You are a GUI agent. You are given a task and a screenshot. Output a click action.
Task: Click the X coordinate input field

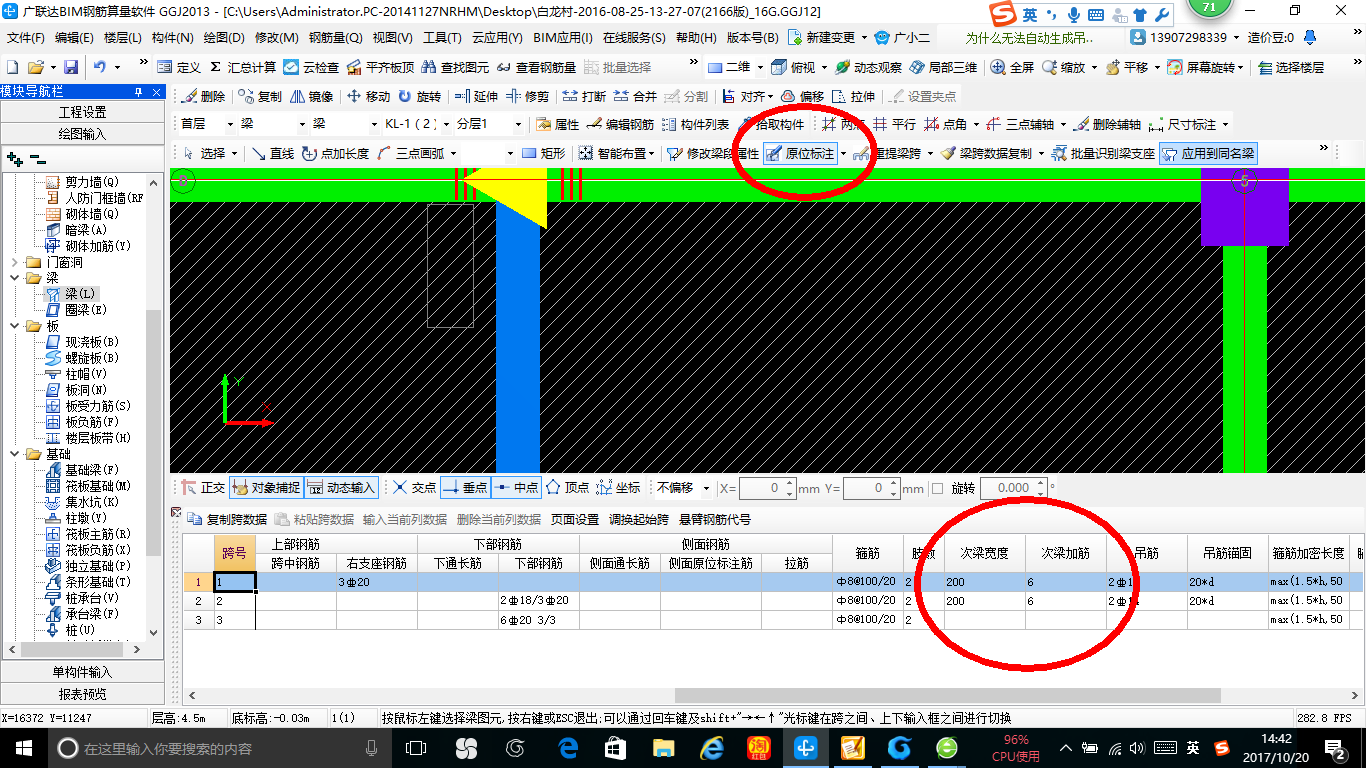click(767, 488)
